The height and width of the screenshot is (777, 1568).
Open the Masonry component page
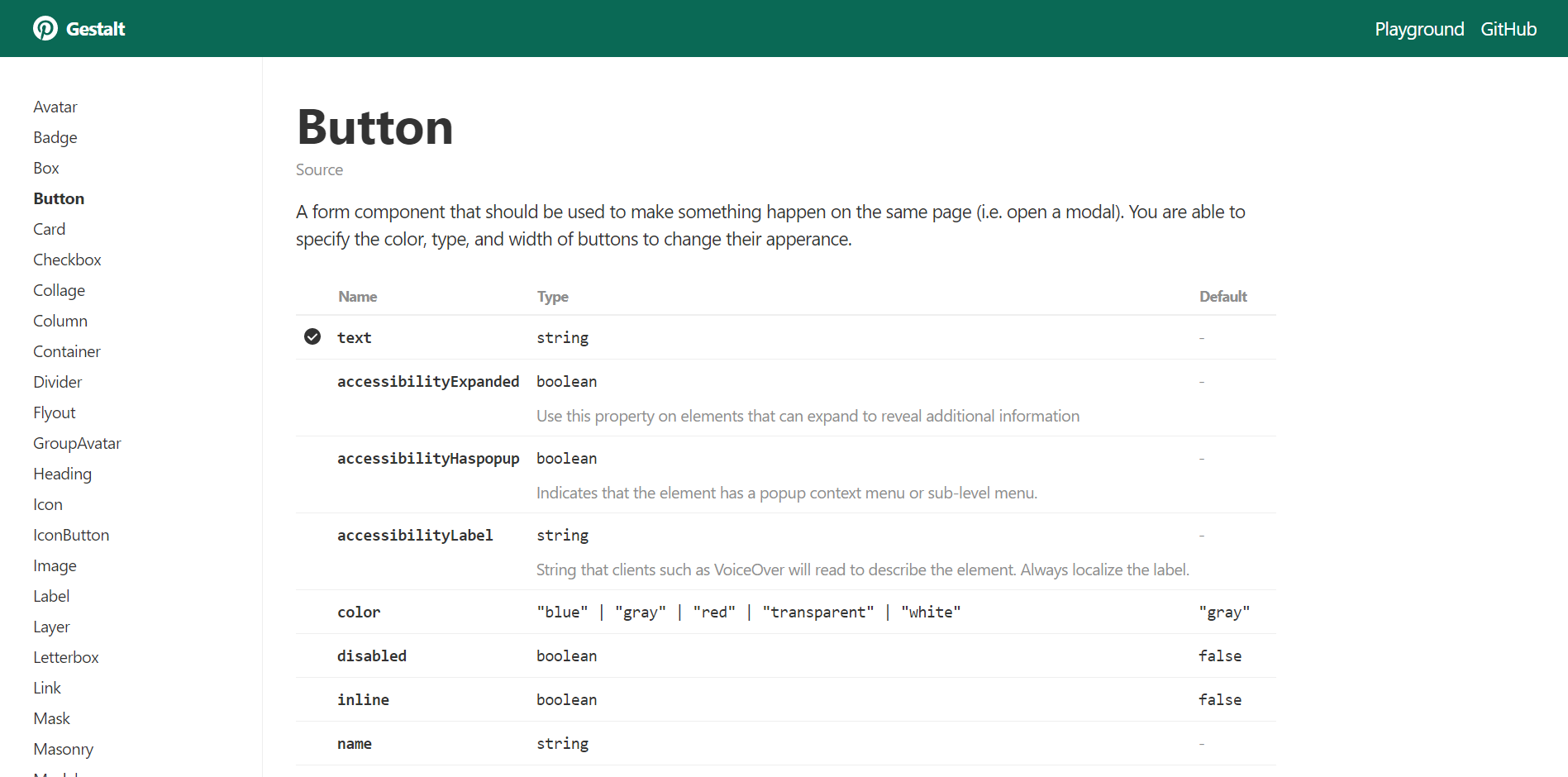pyautogui.click(x=63, y=749)
